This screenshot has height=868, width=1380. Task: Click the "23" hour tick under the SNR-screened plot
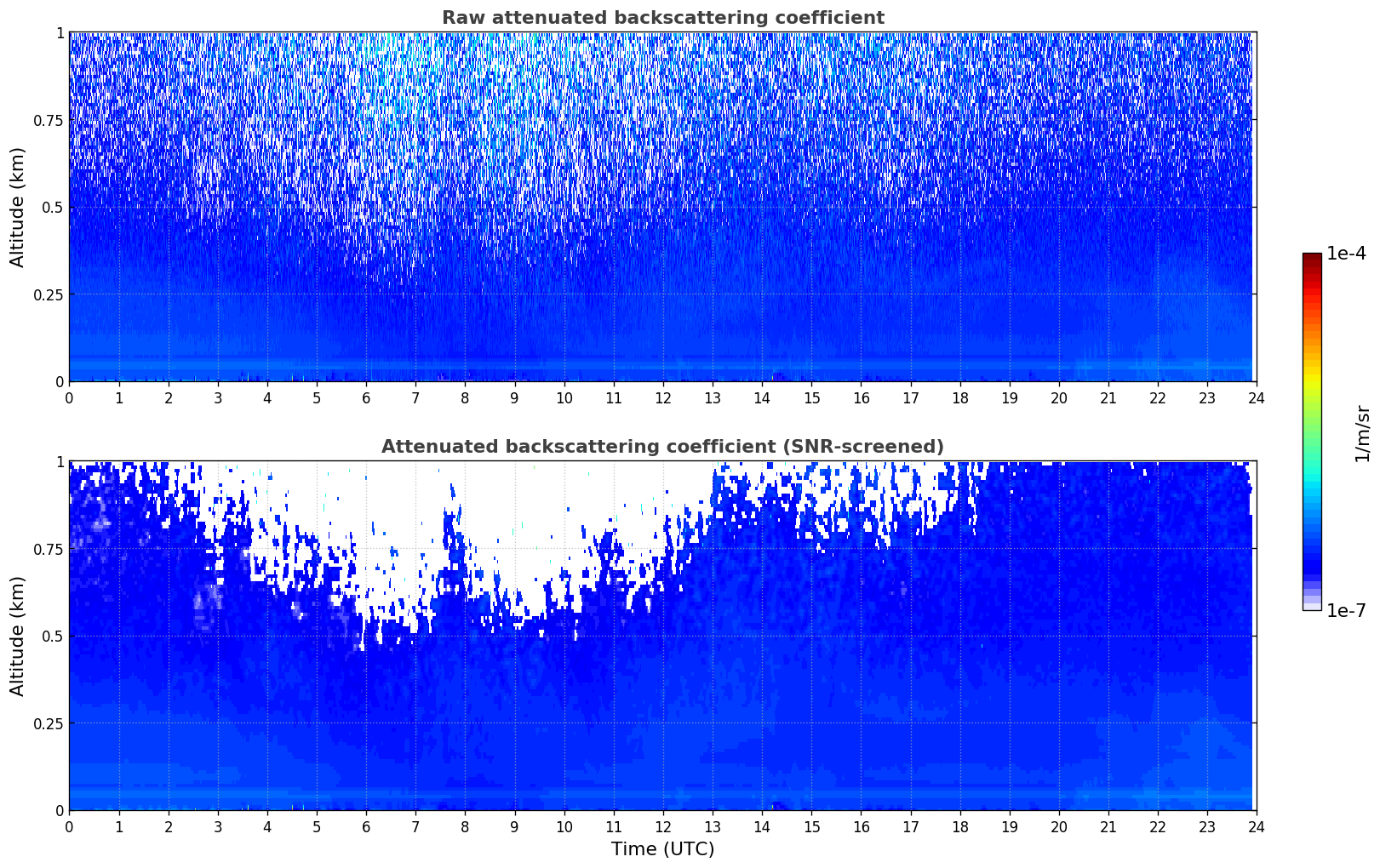1206,826
